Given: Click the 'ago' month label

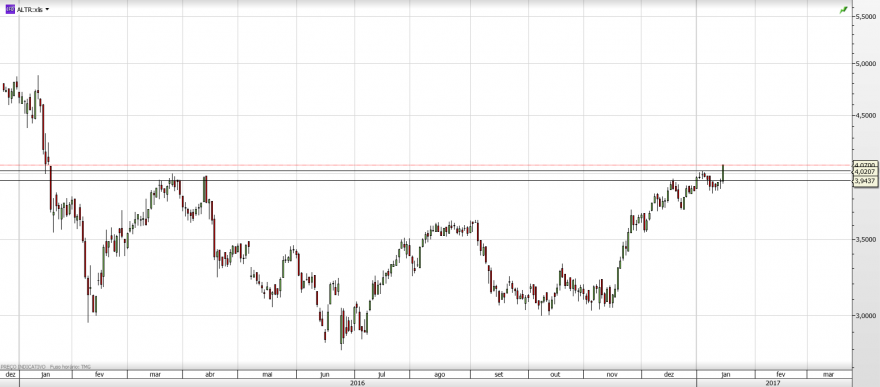Looking at the screenshot, I should (x=440, y=374).
